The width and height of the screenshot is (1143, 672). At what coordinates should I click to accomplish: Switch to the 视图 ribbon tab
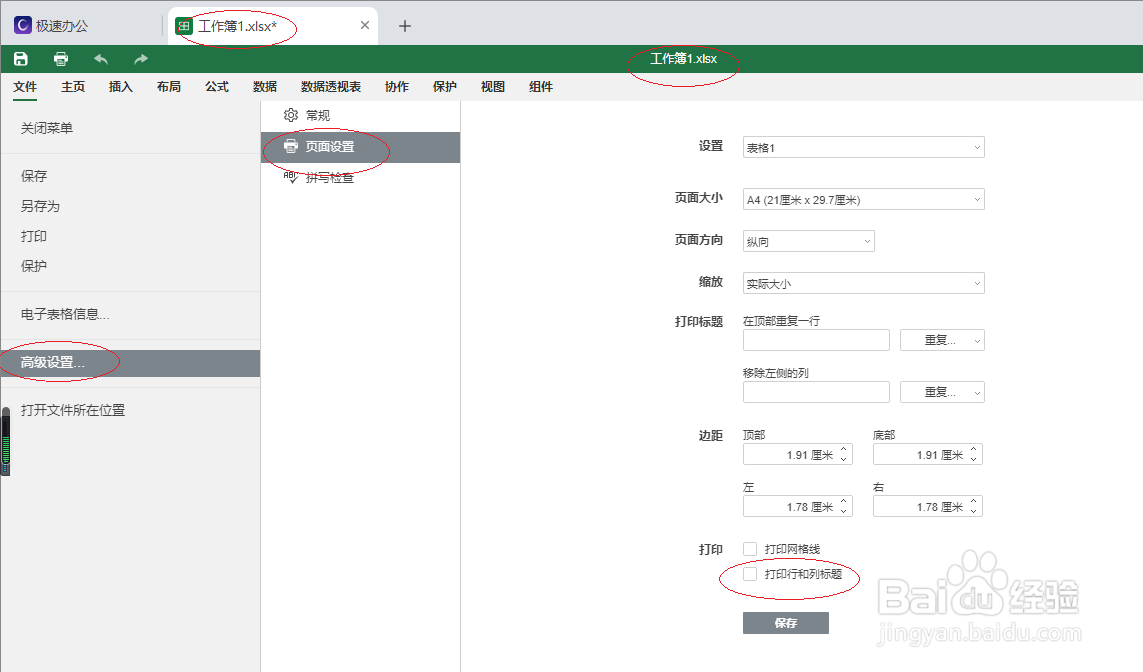[x=490, y=86]
